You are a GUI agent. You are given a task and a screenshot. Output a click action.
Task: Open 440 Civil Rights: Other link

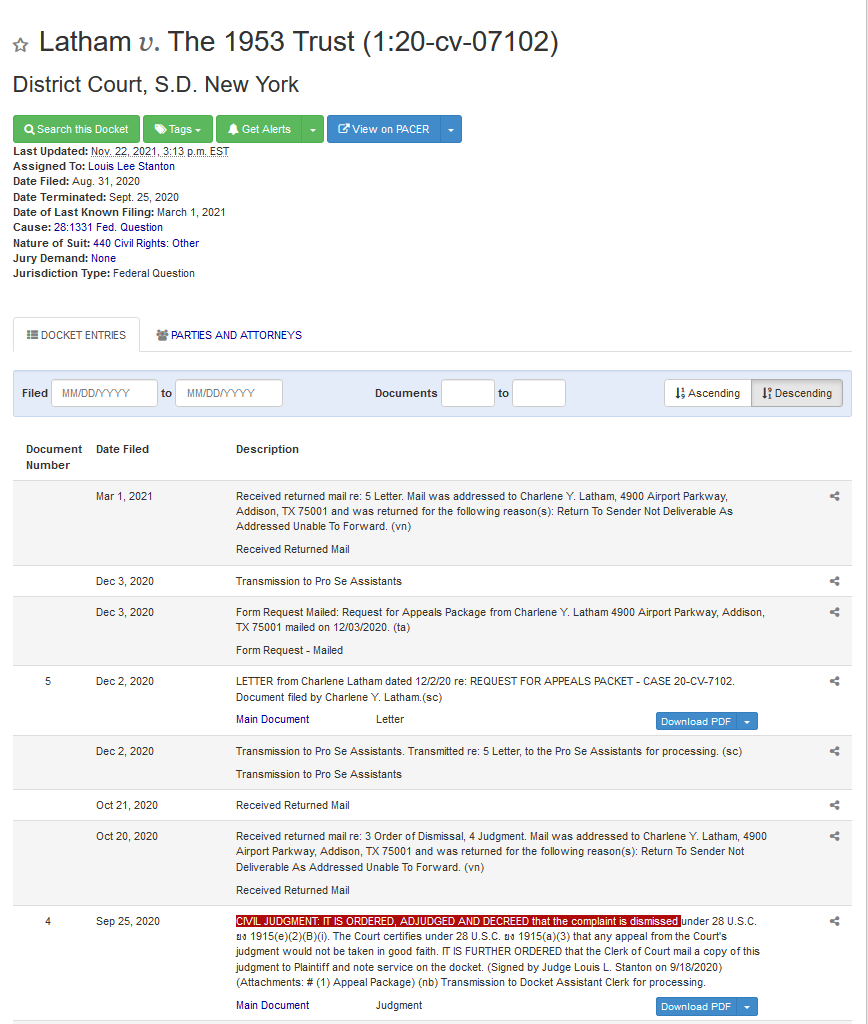[146, 243]
